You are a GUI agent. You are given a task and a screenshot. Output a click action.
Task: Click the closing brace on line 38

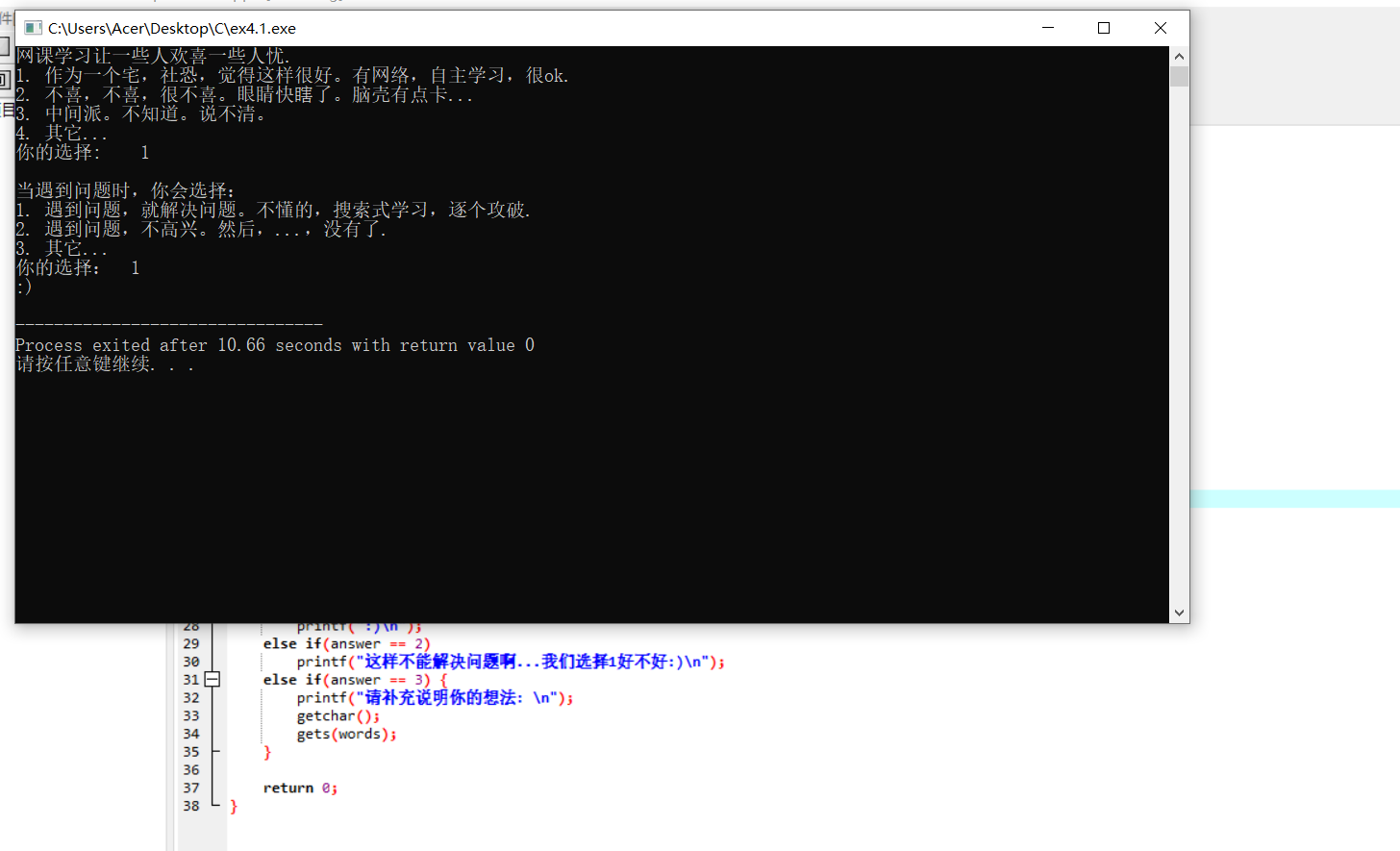coord(234,807)
